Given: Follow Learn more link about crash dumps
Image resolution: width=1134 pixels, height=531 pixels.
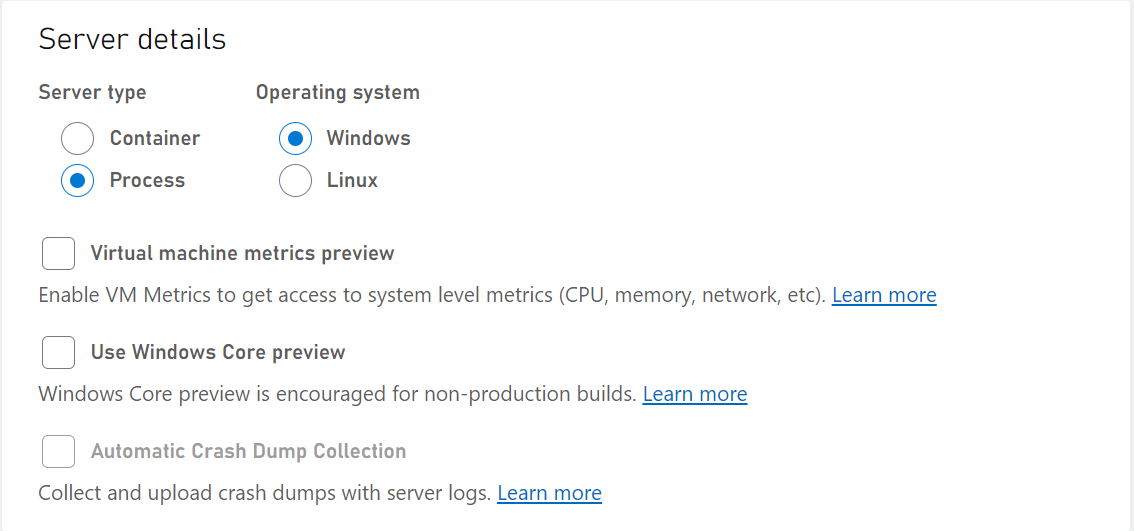Looking at the screenshot, I should 549,493.
